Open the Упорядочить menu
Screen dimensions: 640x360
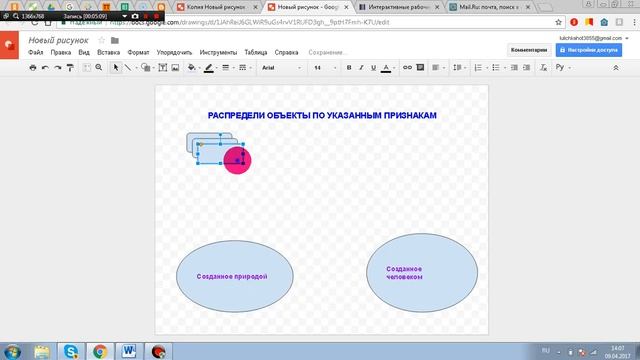click(x=174, y=52)
